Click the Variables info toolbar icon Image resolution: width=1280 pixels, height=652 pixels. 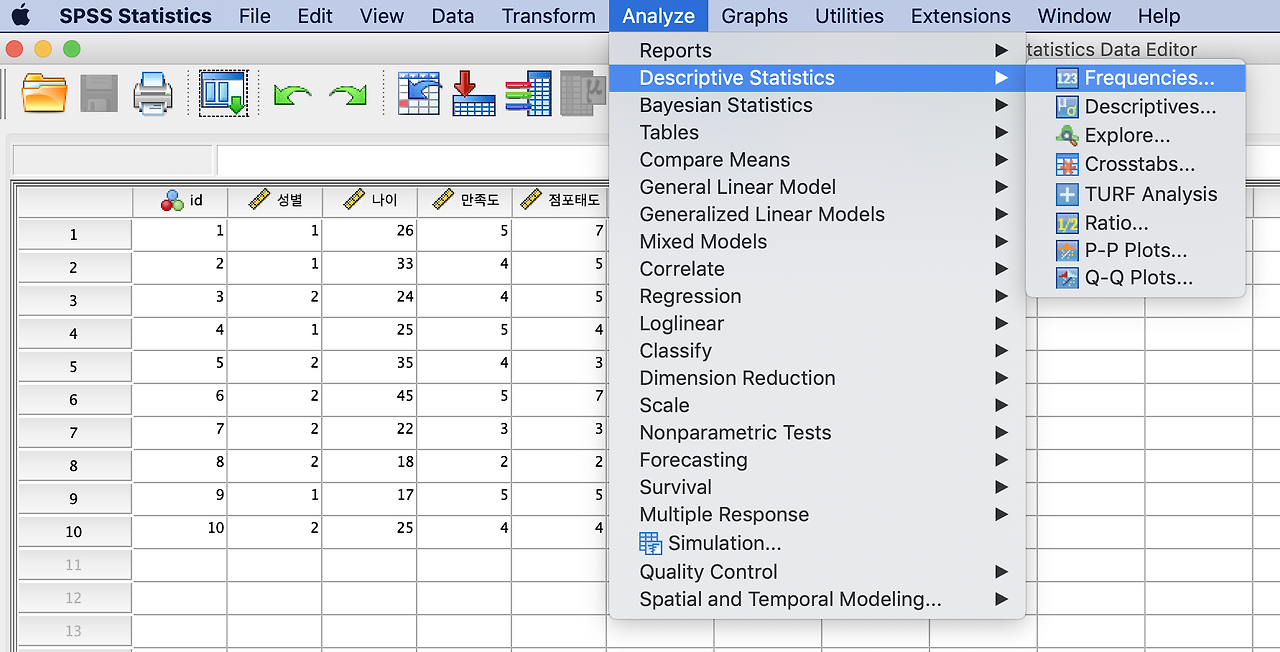528,93
